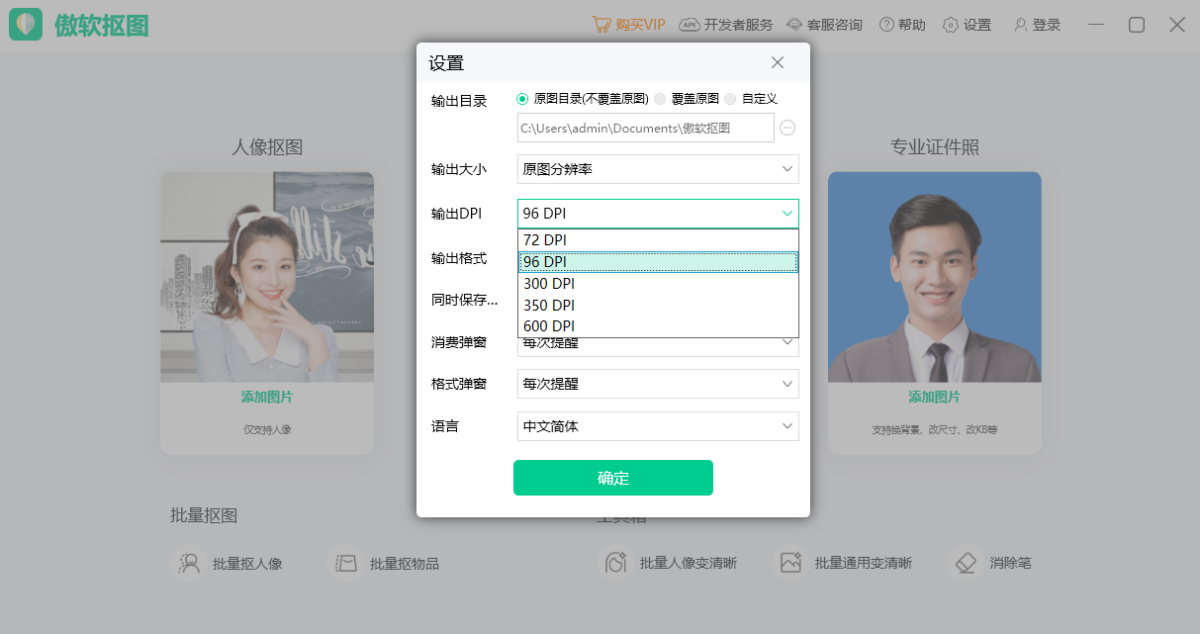
Task: Click the login user icon
Action: coord(1020,25)
